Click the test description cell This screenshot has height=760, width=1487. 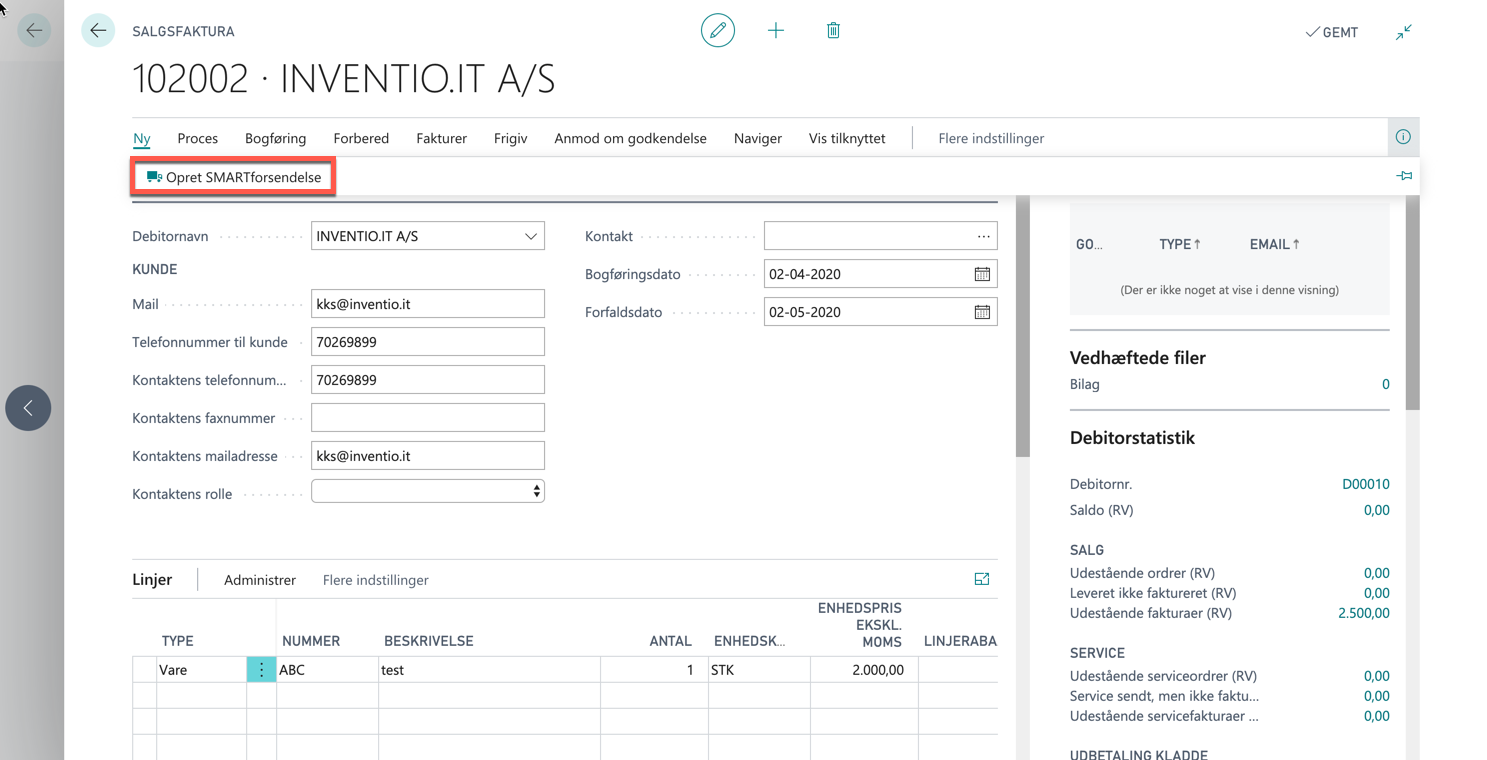coord(489,670)
